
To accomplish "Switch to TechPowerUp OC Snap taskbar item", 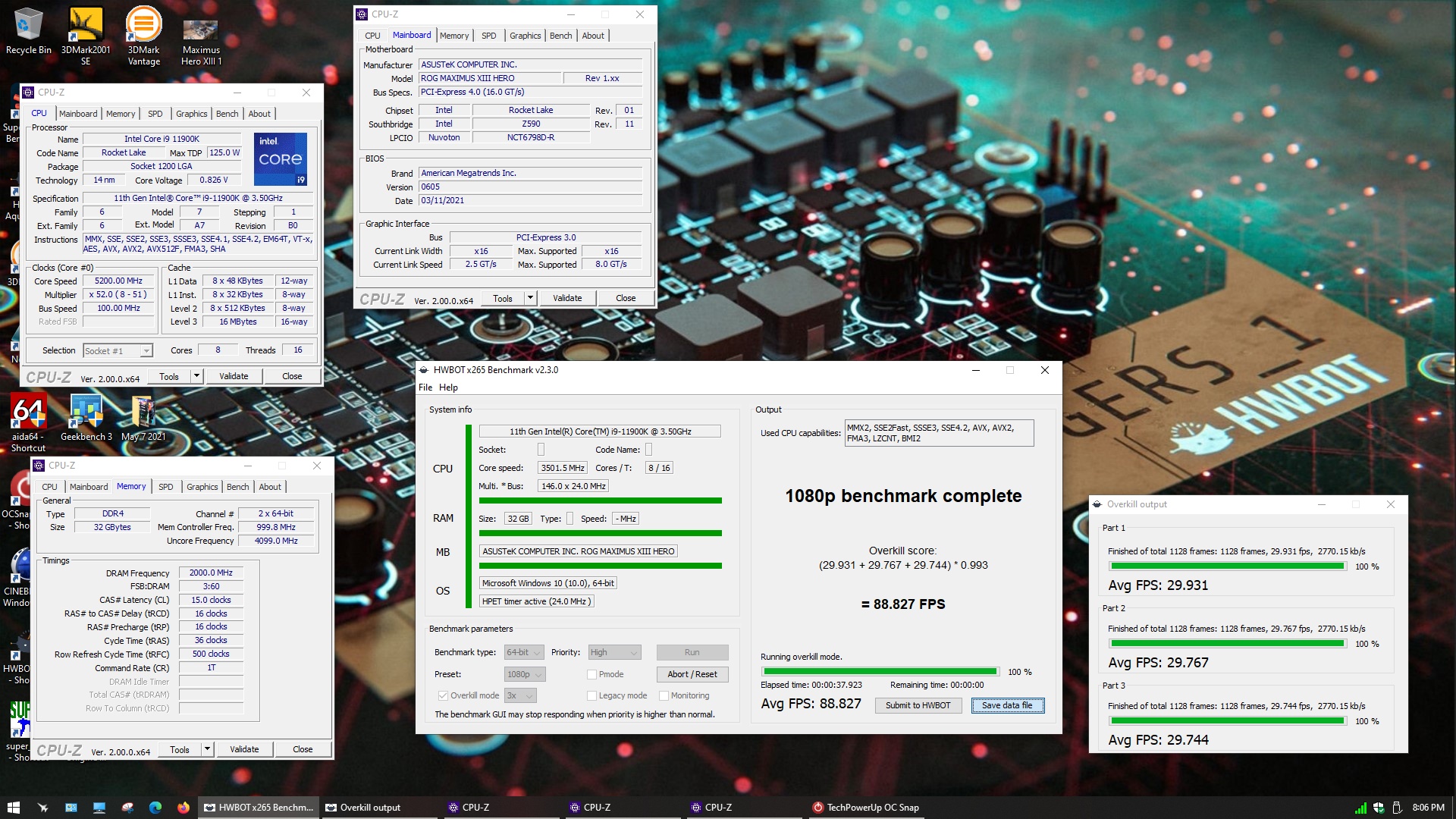I will [867, 808].
